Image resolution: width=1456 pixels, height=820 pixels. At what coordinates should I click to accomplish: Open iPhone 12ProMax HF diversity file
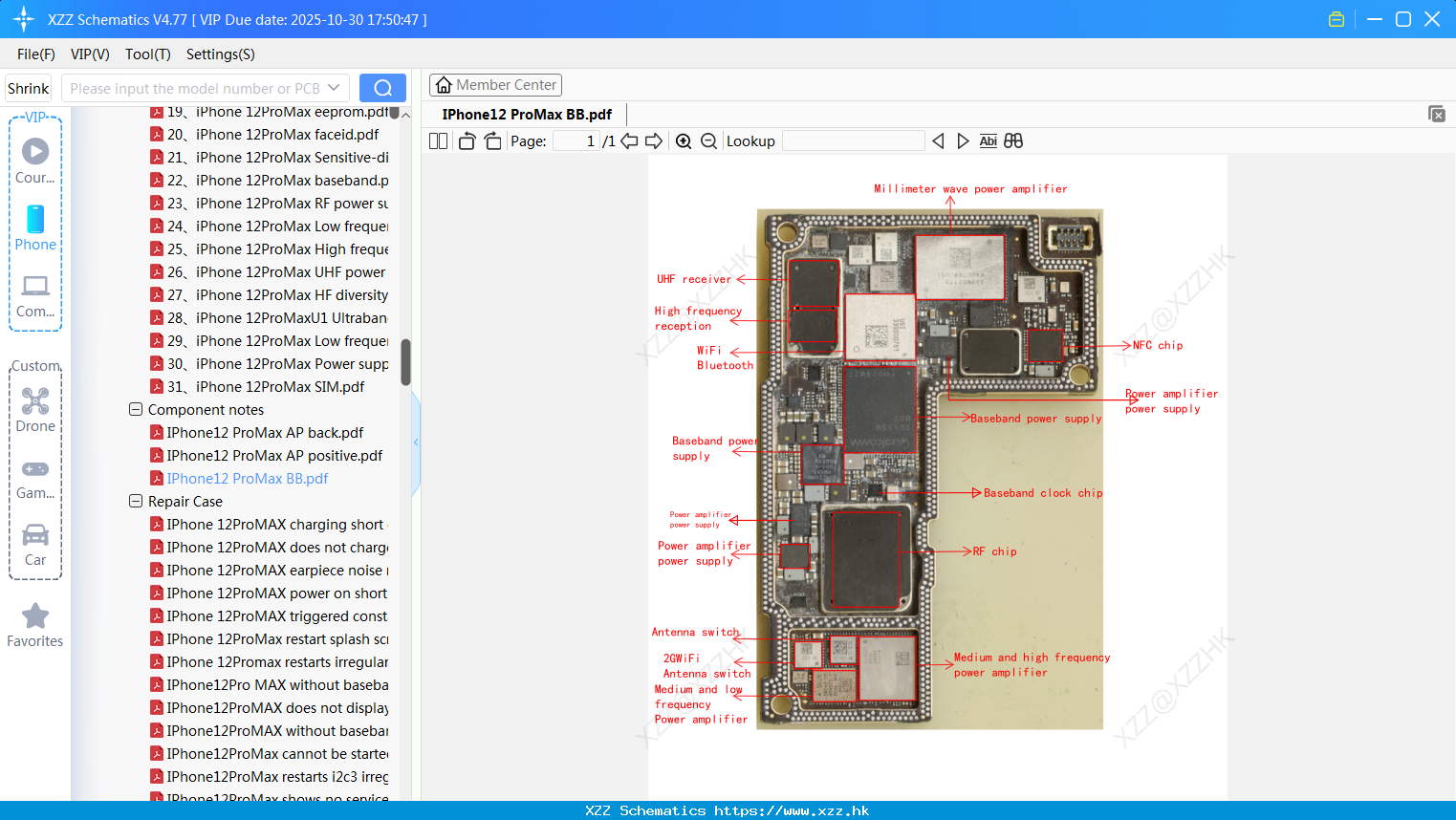[269, 295]
